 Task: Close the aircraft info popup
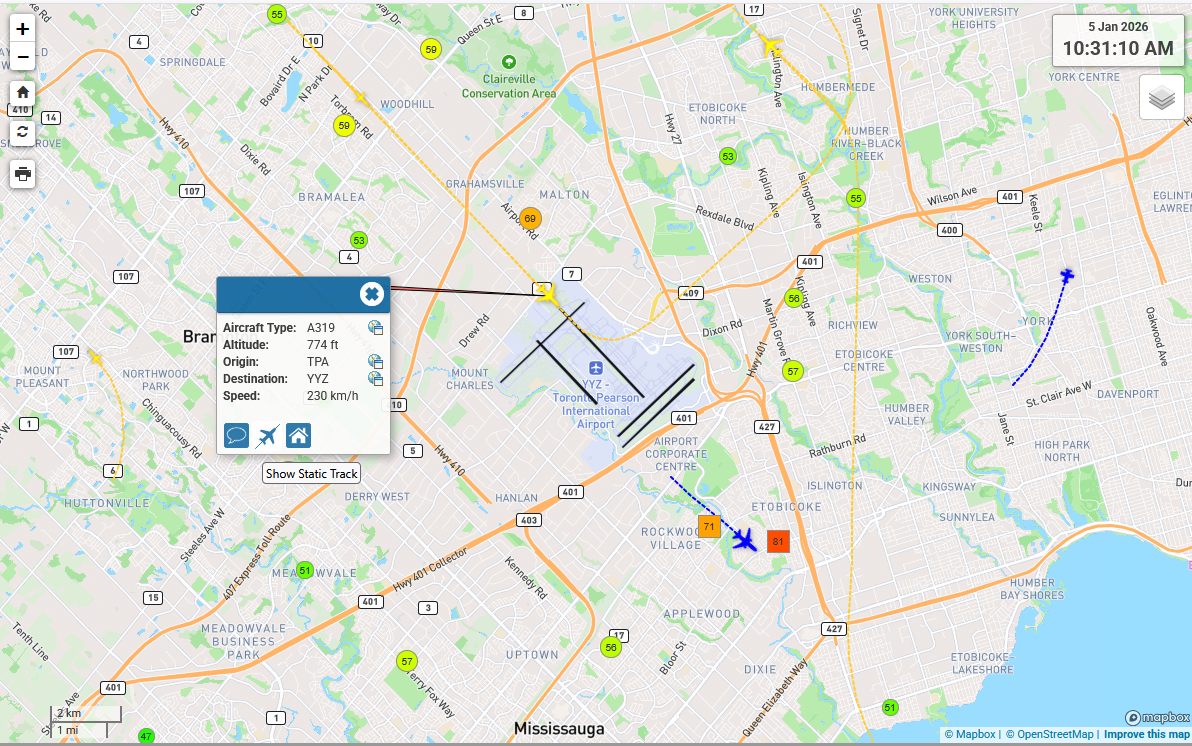(x=371, y=294)
